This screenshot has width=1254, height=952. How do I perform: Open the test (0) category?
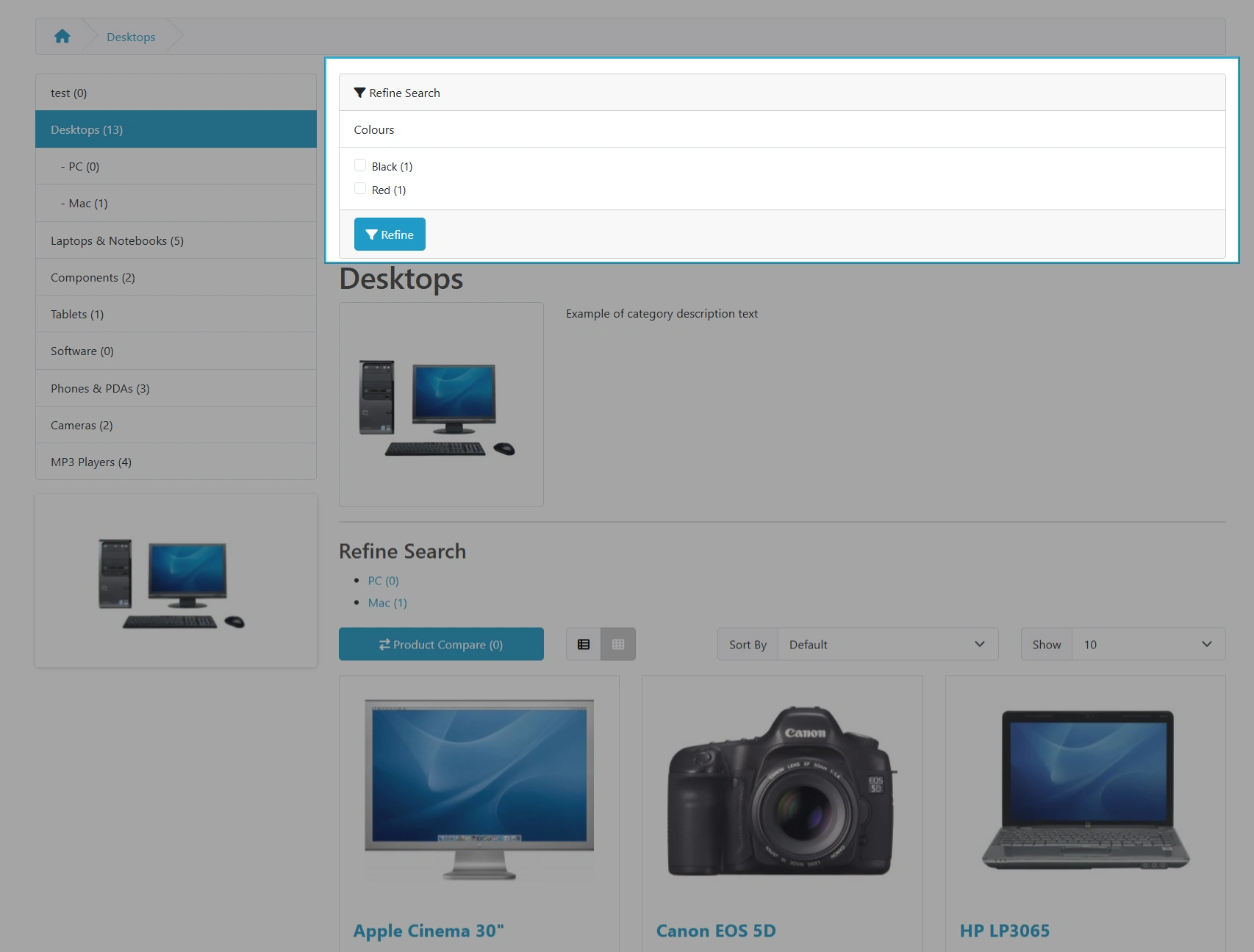point(176,93)
